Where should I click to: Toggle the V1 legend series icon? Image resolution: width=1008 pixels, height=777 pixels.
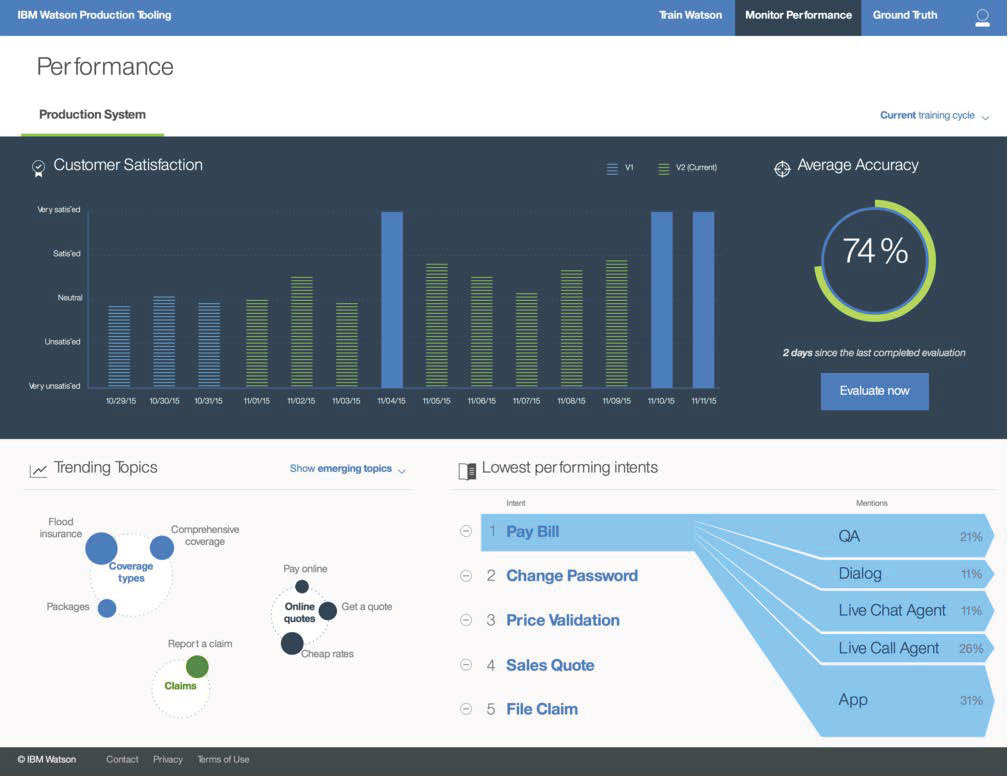[612, 169]
